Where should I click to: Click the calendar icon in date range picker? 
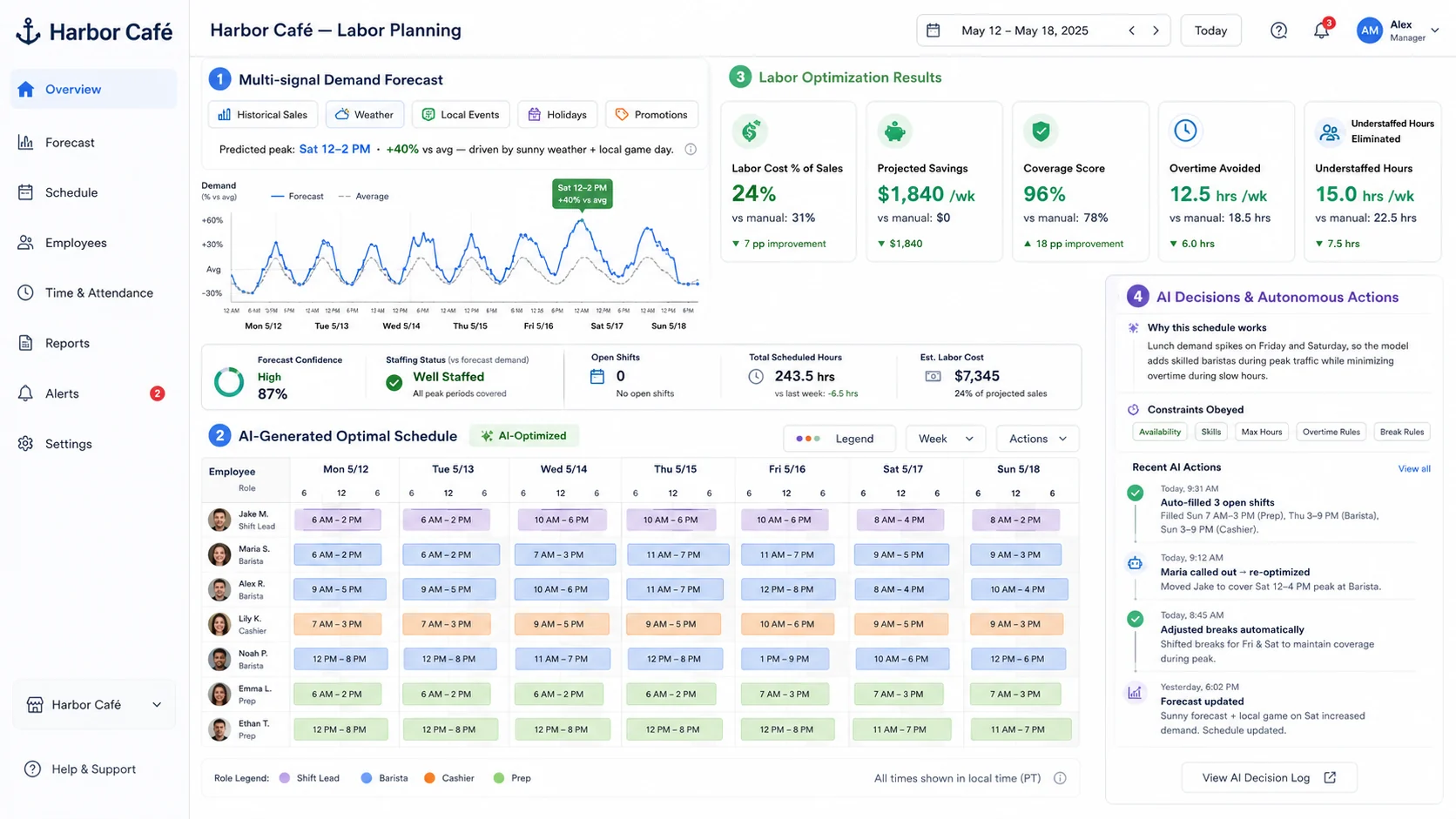click(x=934, y=30)
